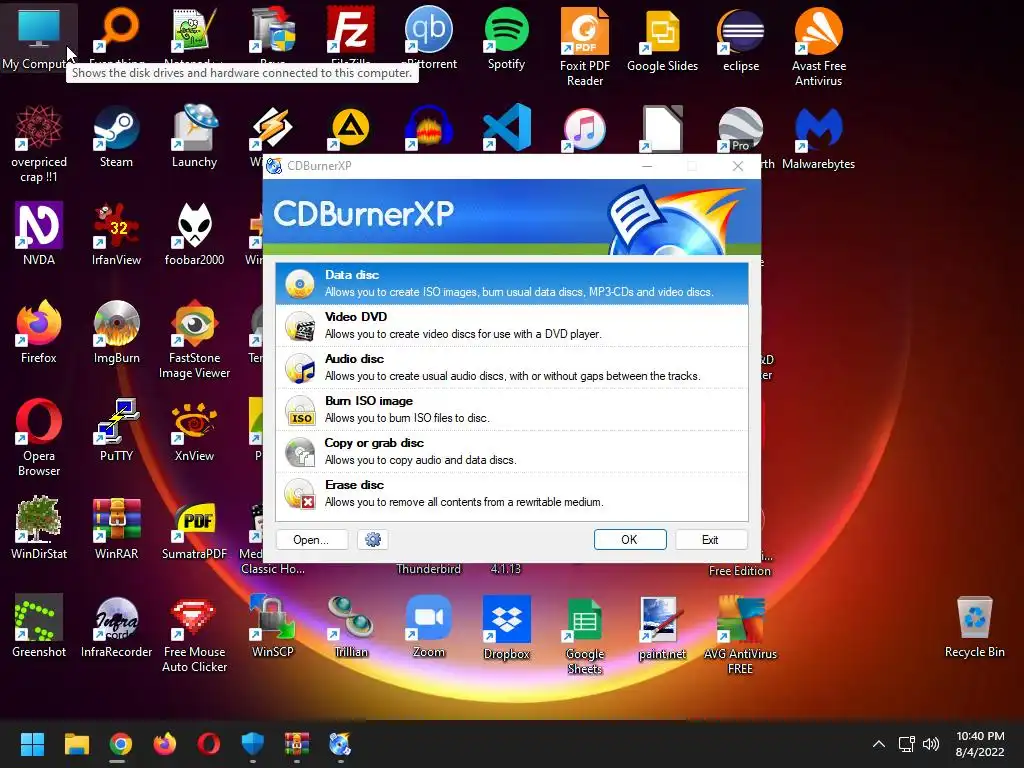Launch Chrome from the taskbar
The width and height of the screenshot is (1024, 768).
120,744
